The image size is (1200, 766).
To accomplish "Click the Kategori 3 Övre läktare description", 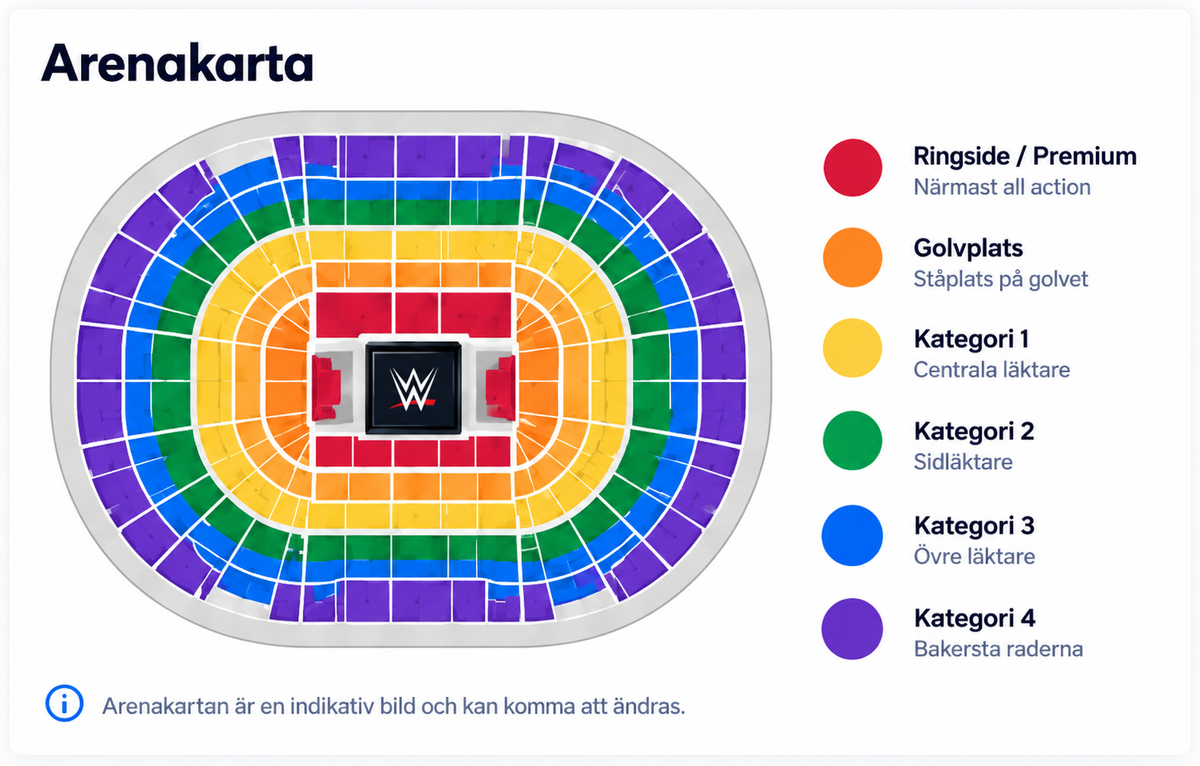I will [x=974, y=556].
